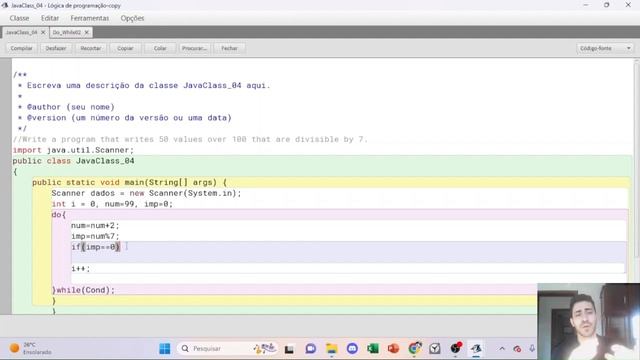Open Discord from the taskbar
The image size is (640, 360).
coord(352,349)
